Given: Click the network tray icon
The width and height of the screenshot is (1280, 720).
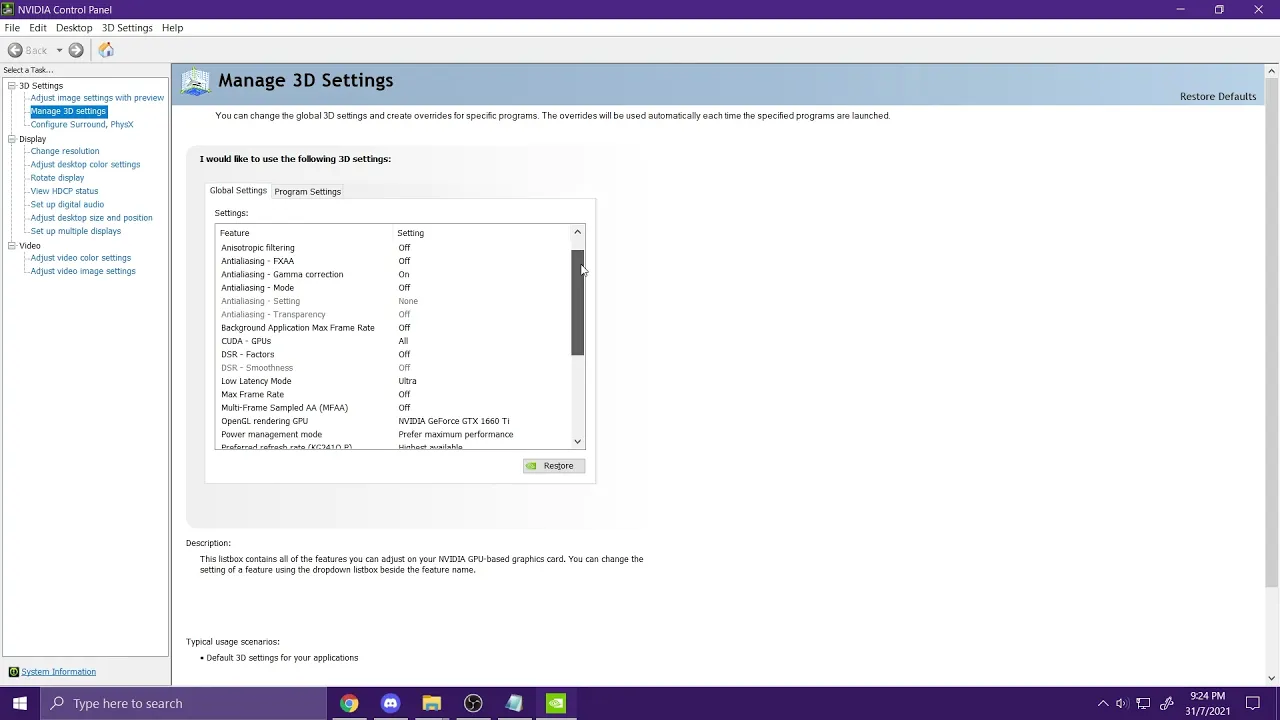Looking at the screenshot, I should click(1144, 703).
